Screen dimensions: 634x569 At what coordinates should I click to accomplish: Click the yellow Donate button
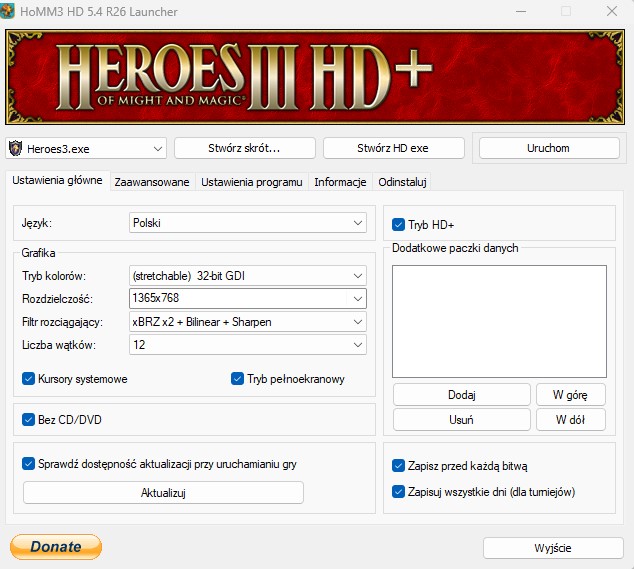click(56, 547)
